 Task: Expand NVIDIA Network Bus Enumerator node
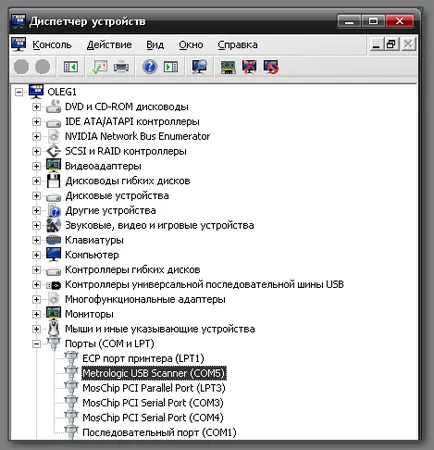click(x=36, y=136)
